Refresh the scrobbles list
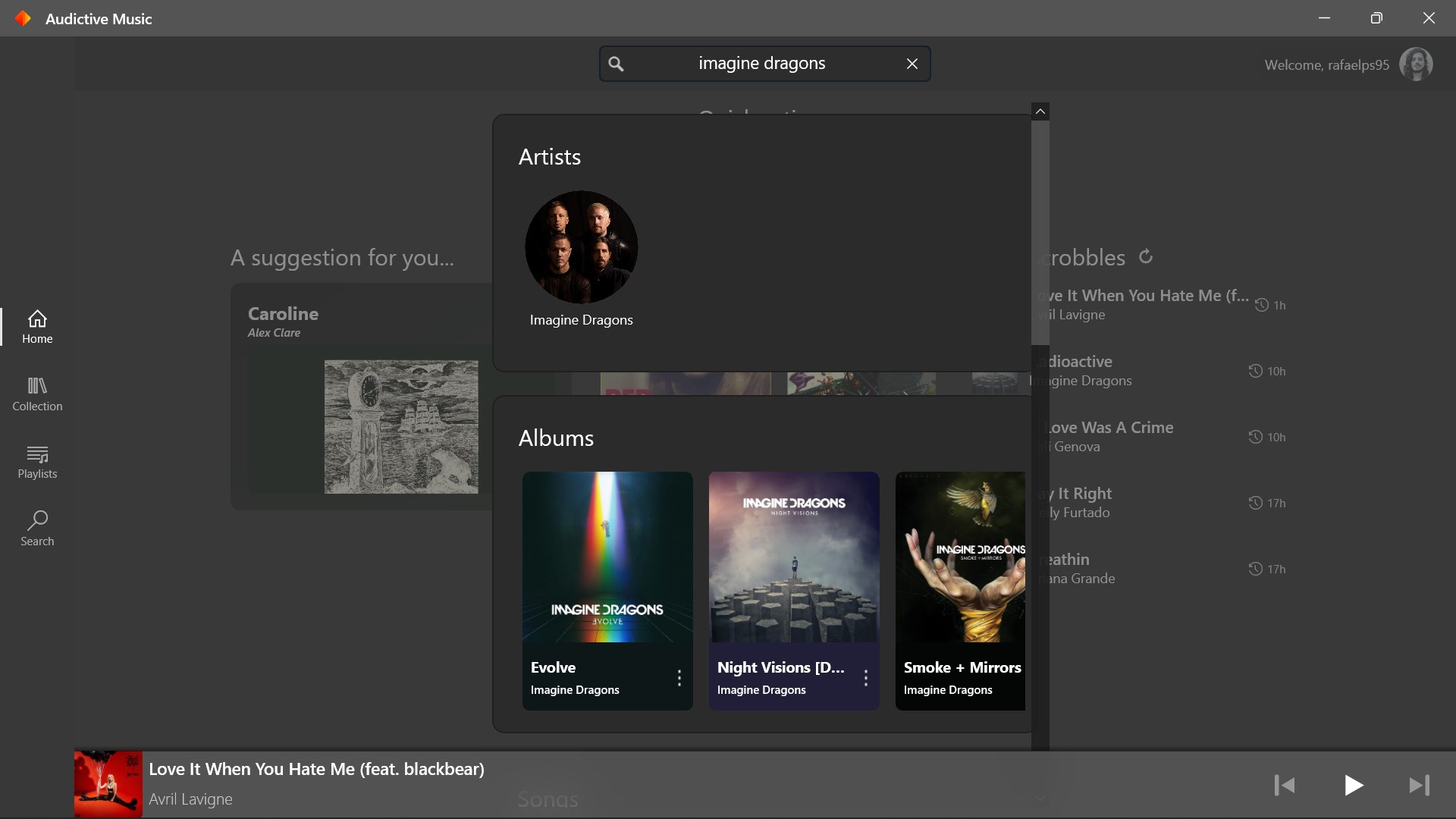 coord(1146,257)
